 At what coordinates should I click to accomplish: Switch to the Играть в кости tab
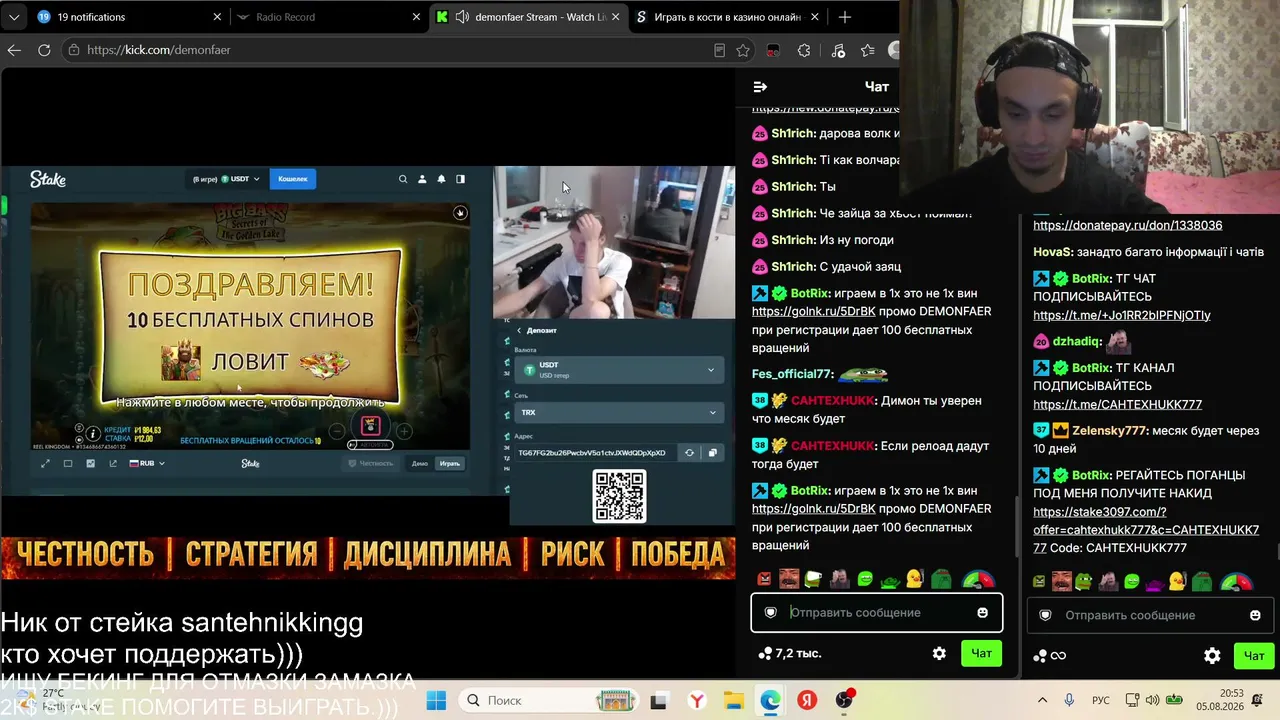728,17
